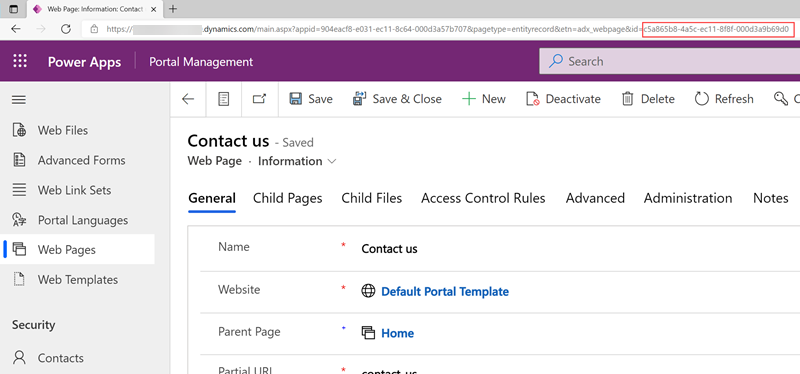Viewport: 800px width, 374px height.
Task: Click the Portal Management app name
Action: (x=201, y=62)
